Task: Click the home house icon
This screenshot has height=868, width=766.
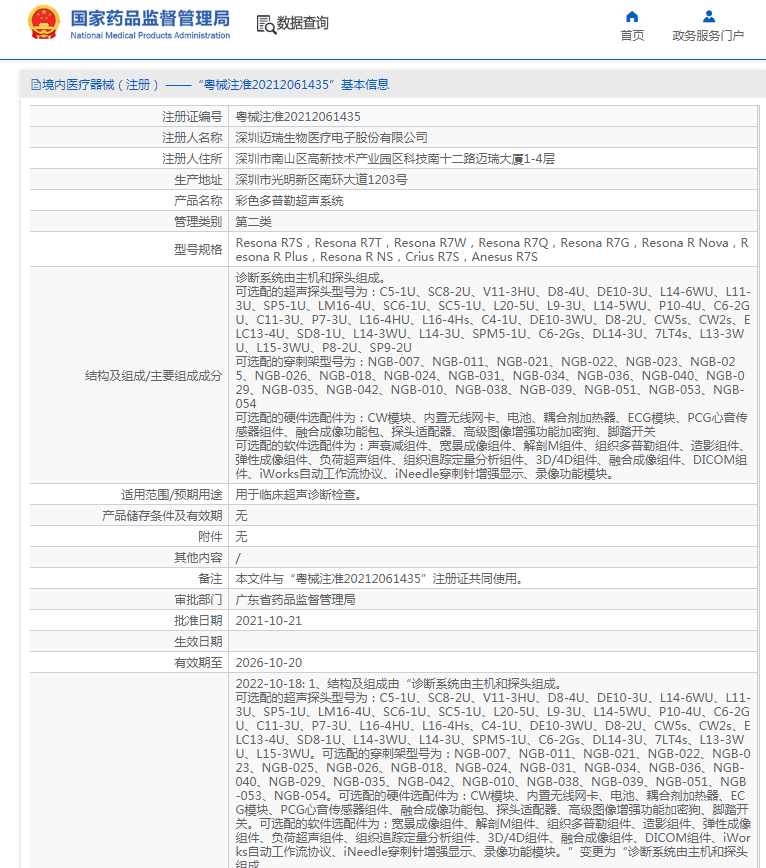Action: (x=632, y=17)
